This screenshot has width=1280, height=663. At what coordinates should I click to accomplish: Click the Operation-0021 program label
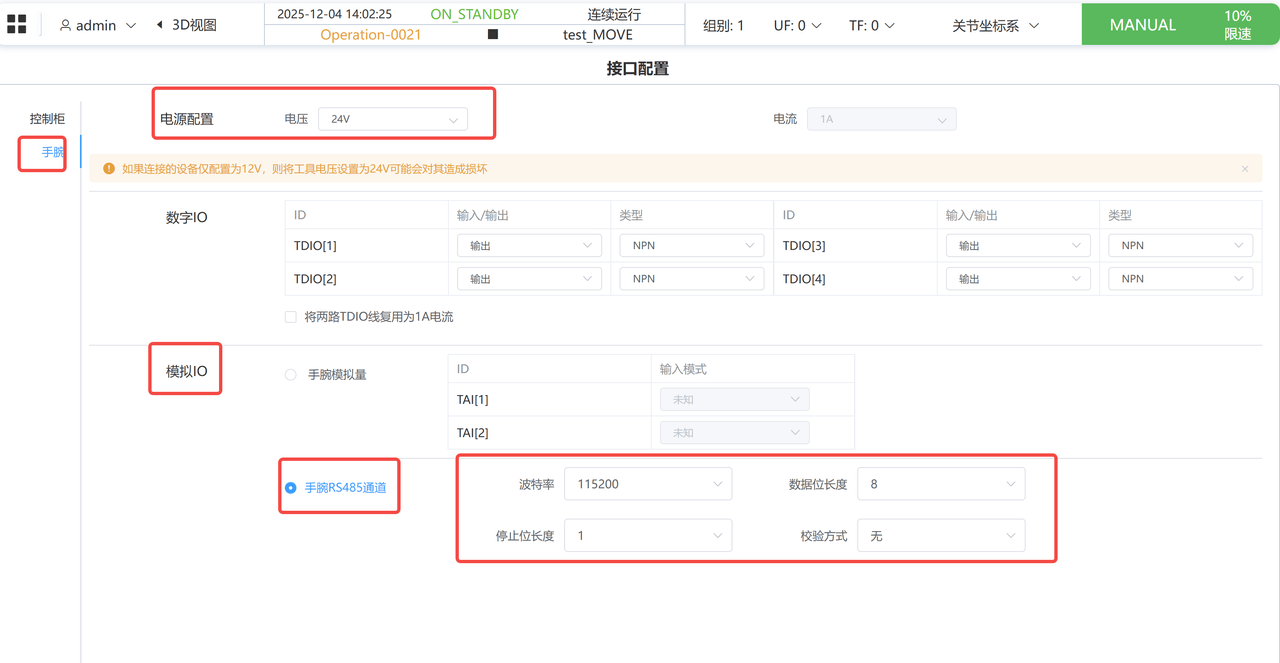(x=370, y=35)
